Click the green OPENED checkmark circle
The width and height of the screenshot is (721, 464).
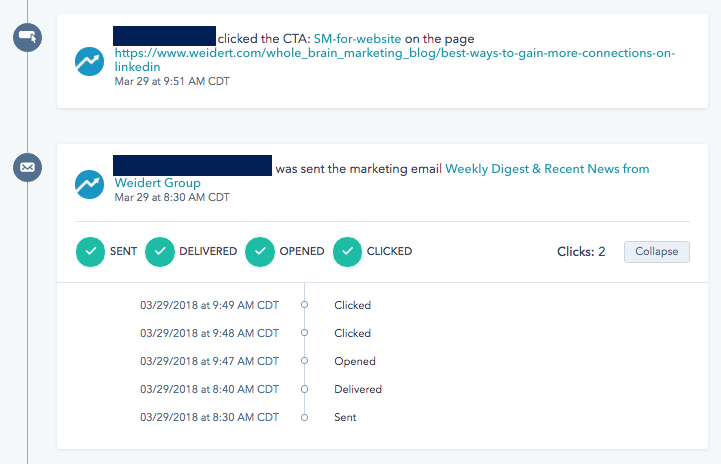coord(260,252)
